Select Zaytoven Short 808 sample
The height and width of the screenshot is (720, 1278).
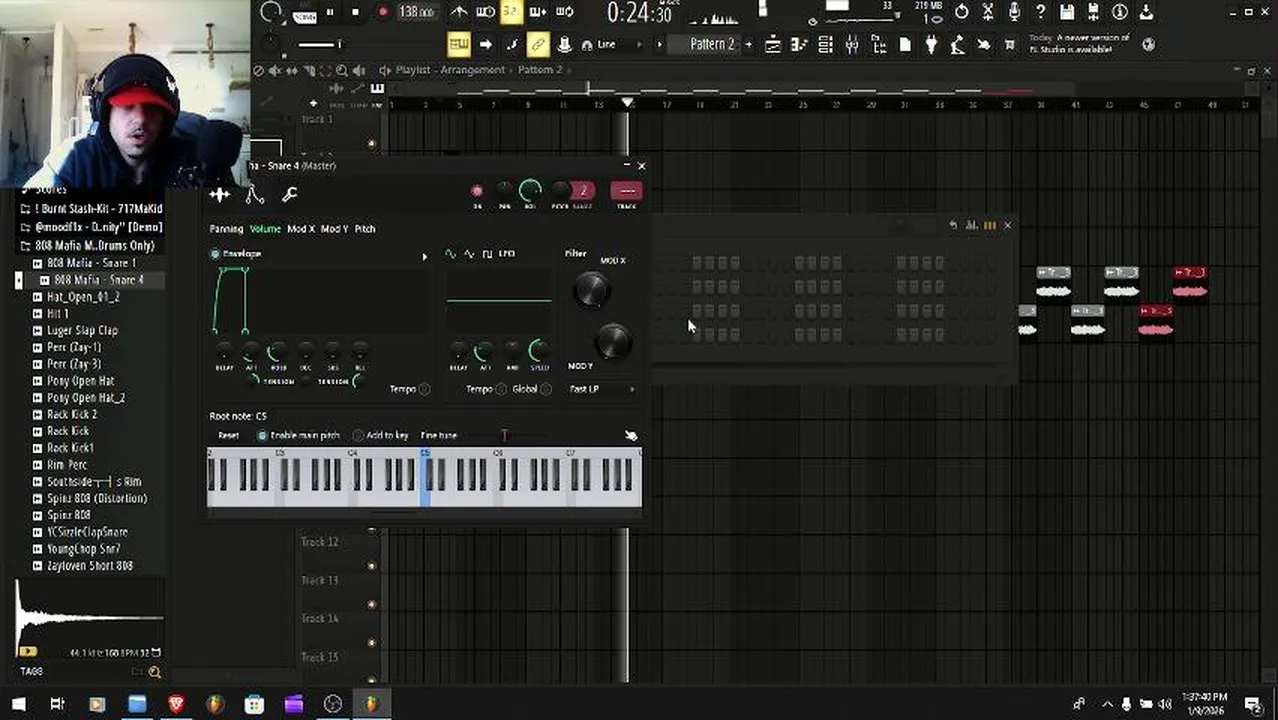point(90,566)
